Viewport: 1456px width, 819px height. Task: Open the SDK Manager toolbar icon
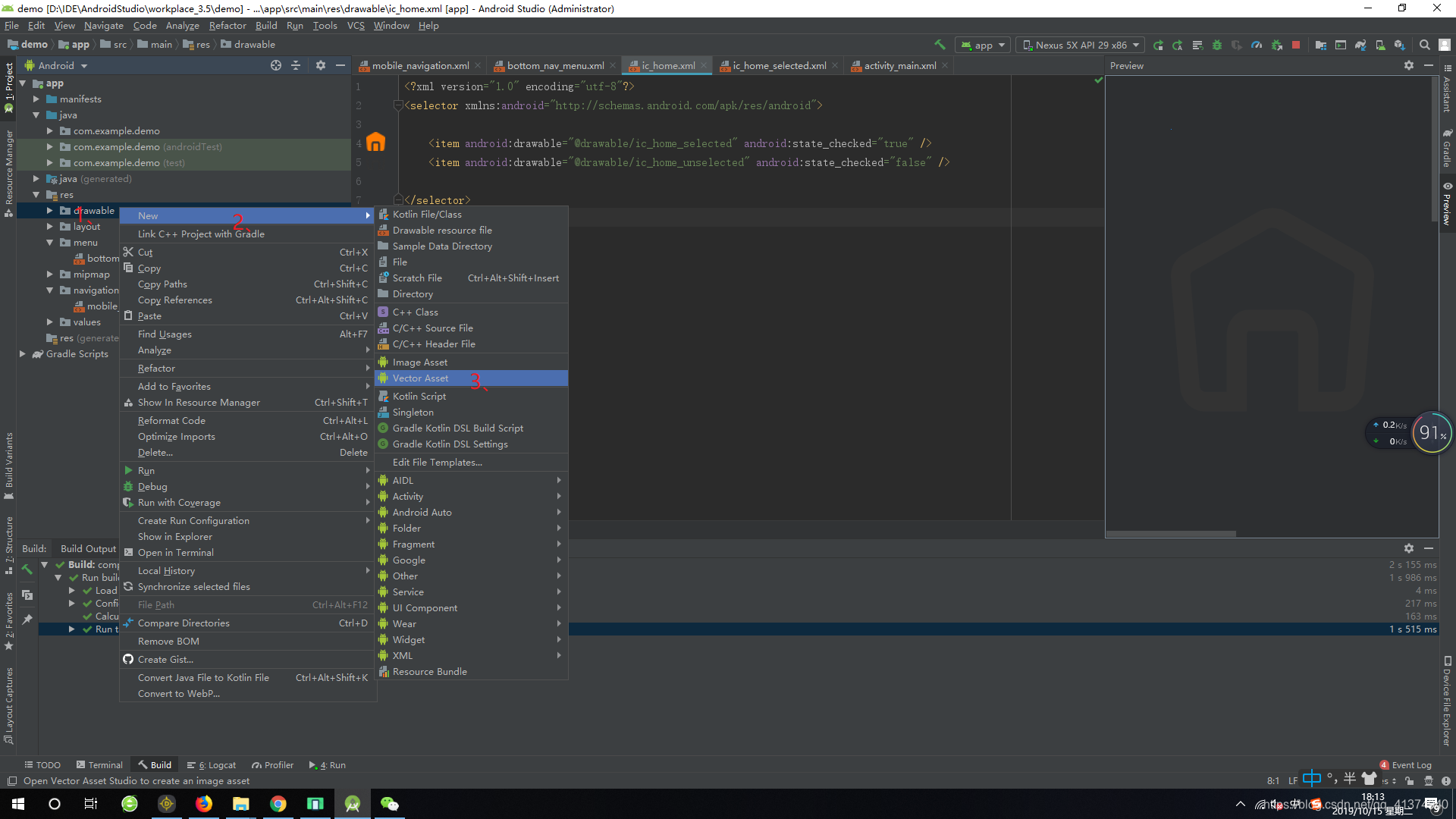coord(1399,45)
